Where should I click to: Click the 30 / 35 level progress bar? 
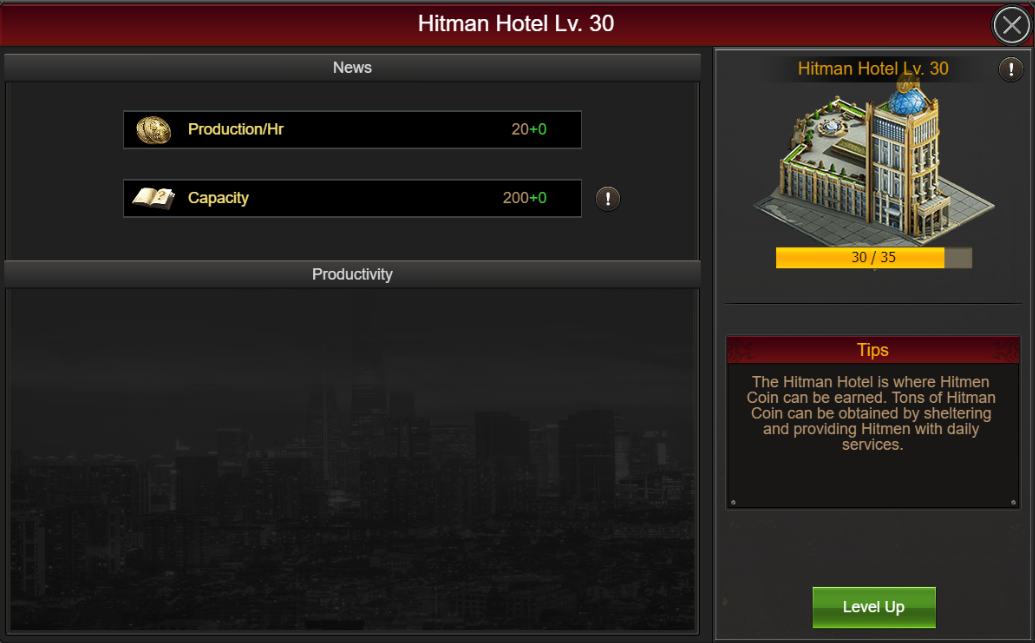tap(873, 257)
